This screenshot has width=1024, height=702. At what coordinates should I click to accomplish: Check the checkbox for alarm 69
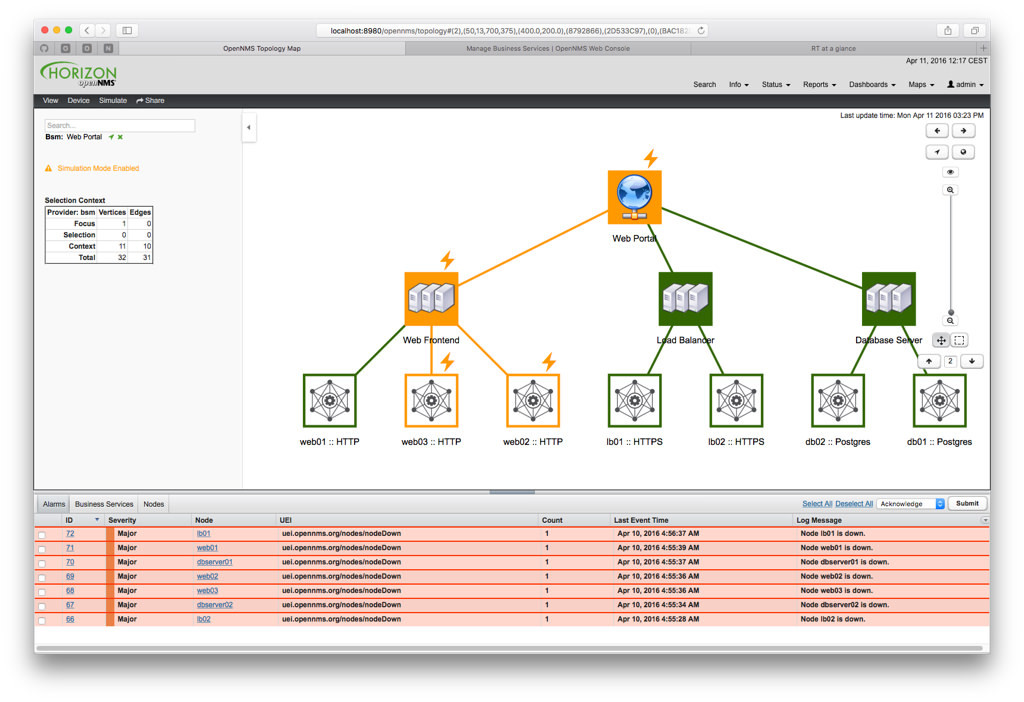[42, 578]
